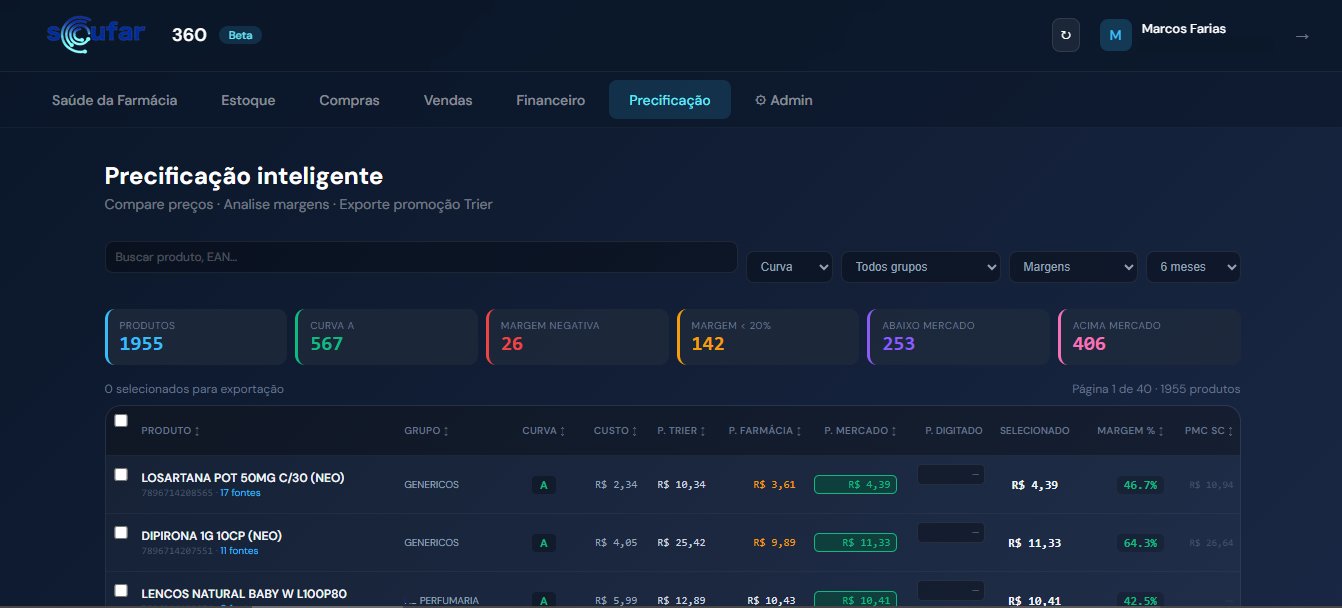Click sort arrows on P. Mercado column
Image resolution: width=1342 pixels, height=608 pixels.
coord(894,431)
